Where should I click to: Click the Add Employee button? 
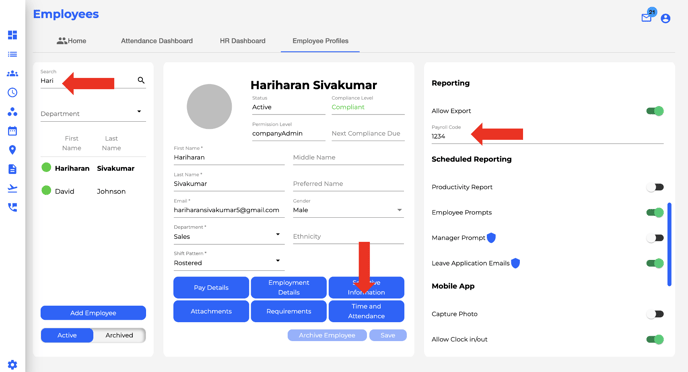click(x=93, y=313)
